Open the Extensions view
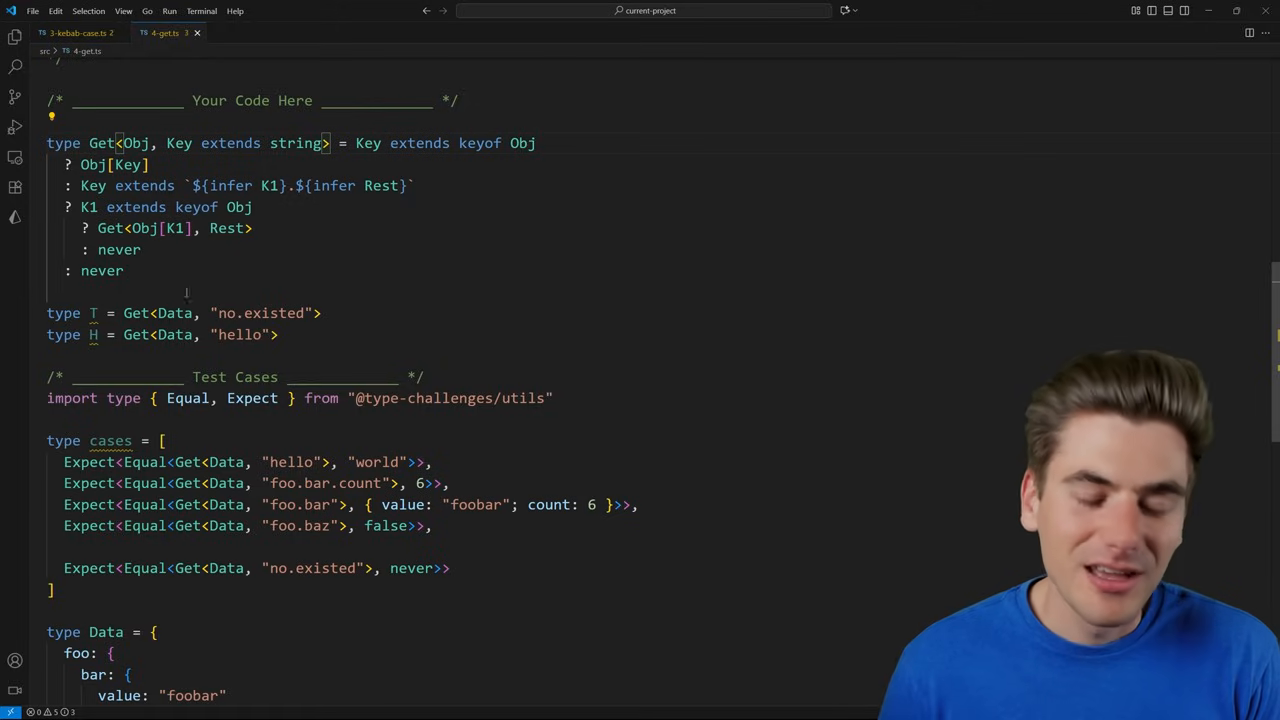The width and height of the screenshot is (1280, 720). coord(15,187)
